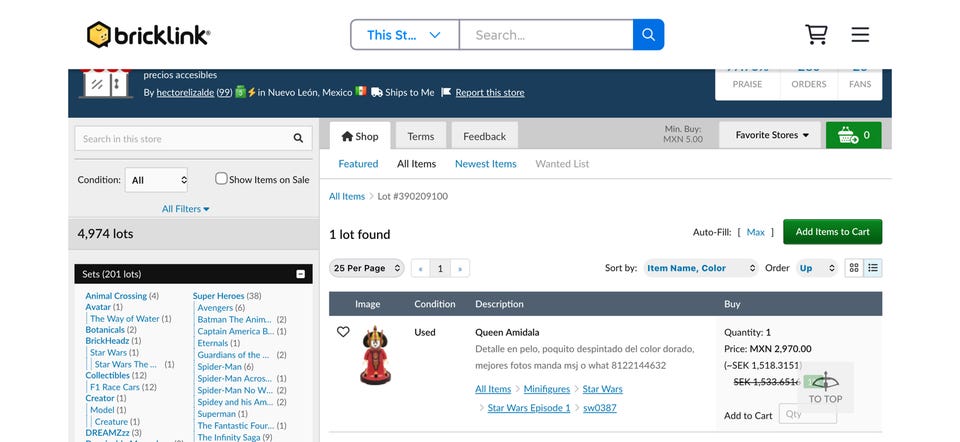Open Sort by Item Name, Color dropdown

pos(701,268)
